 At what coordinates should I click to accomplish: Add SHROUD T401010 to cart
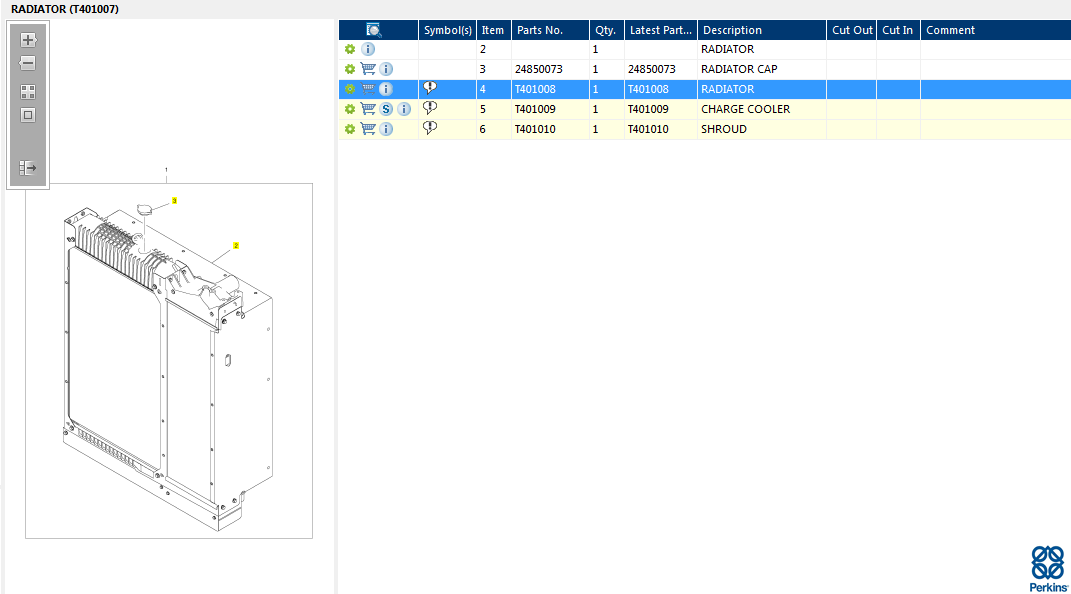point(368,129)
